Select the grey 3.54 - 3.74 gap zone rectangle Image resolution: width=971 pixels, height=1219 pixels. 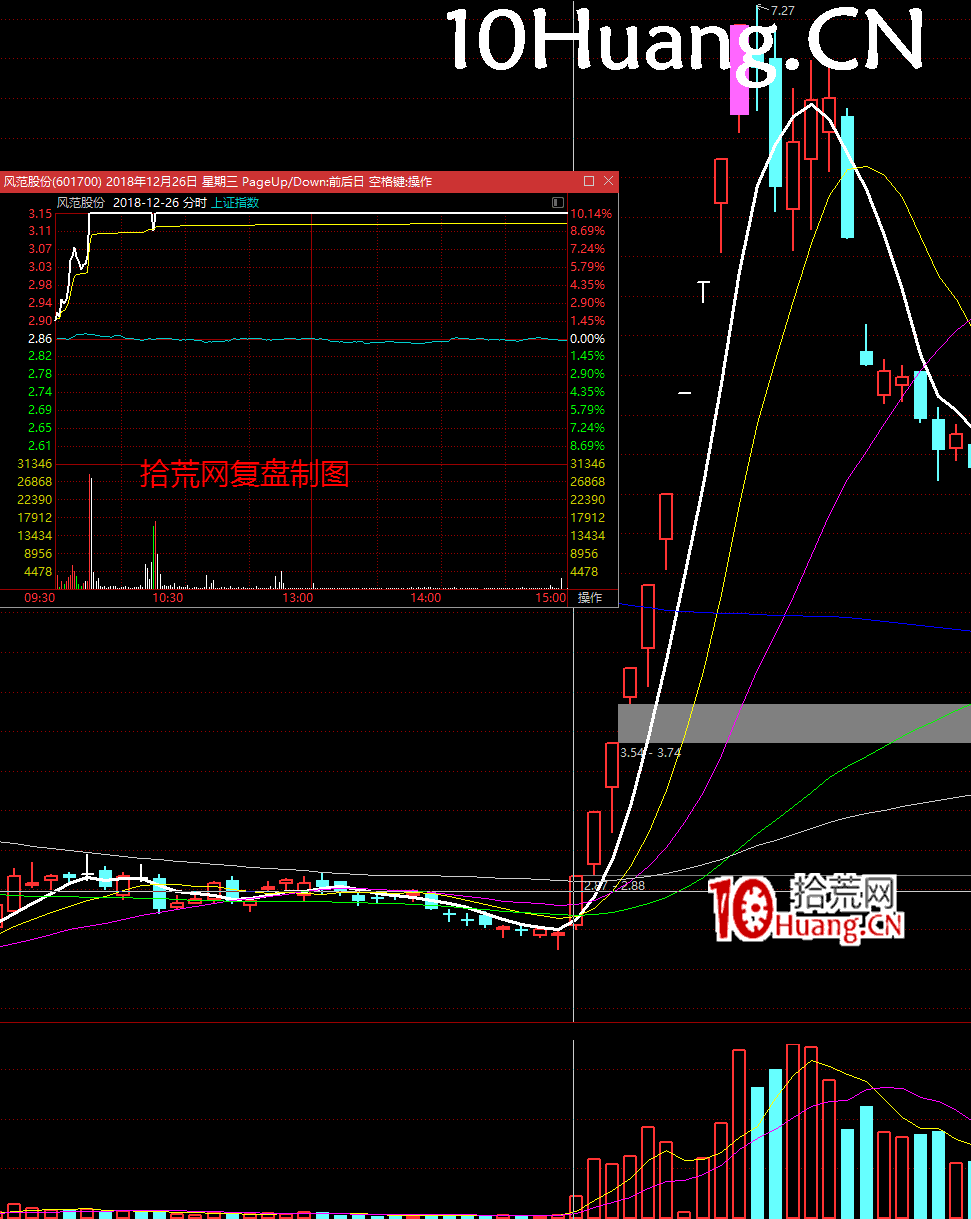click(x=794, y=723)
